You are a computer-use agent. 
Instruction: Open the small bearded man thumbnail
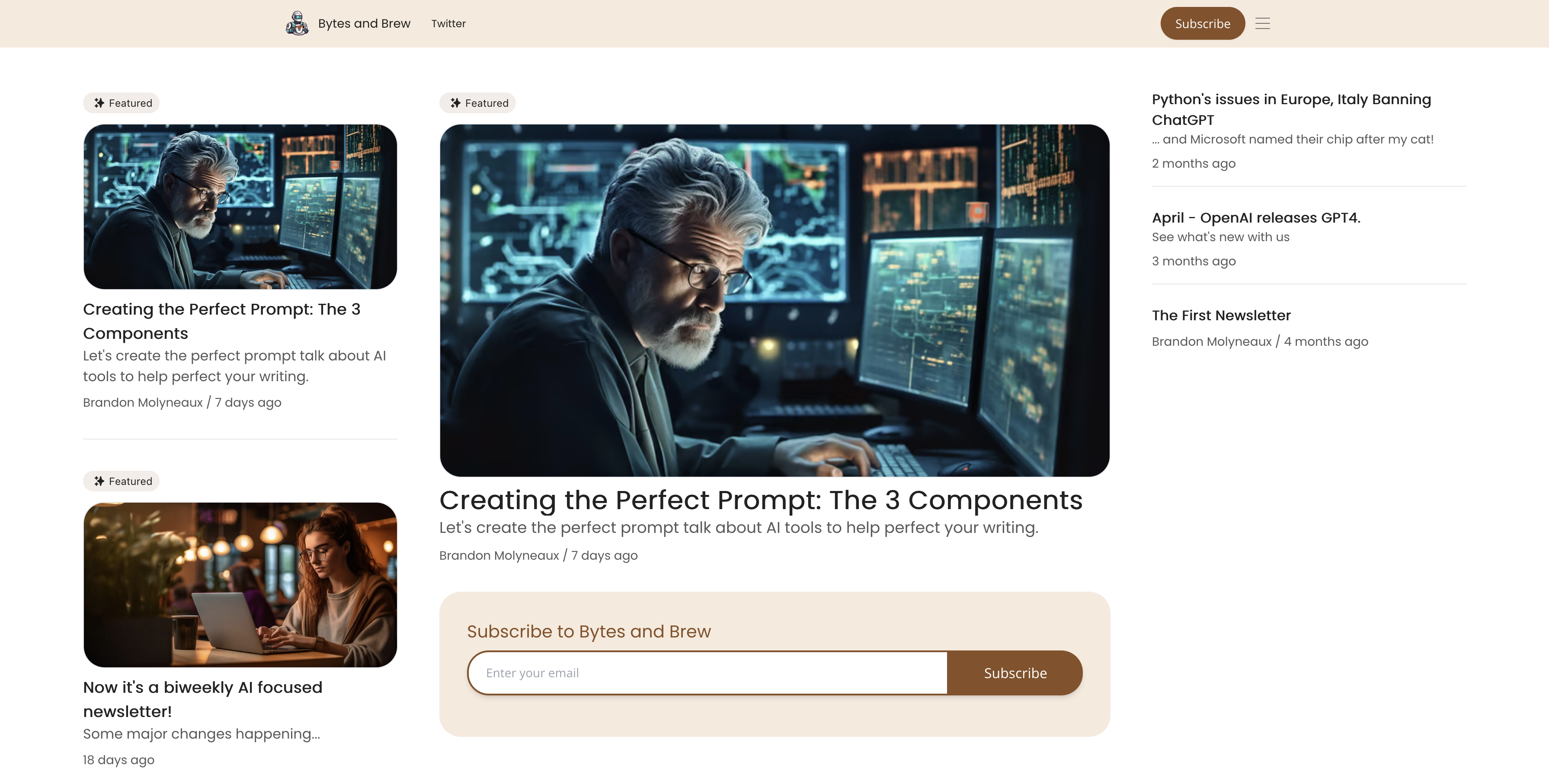point(240,207)
